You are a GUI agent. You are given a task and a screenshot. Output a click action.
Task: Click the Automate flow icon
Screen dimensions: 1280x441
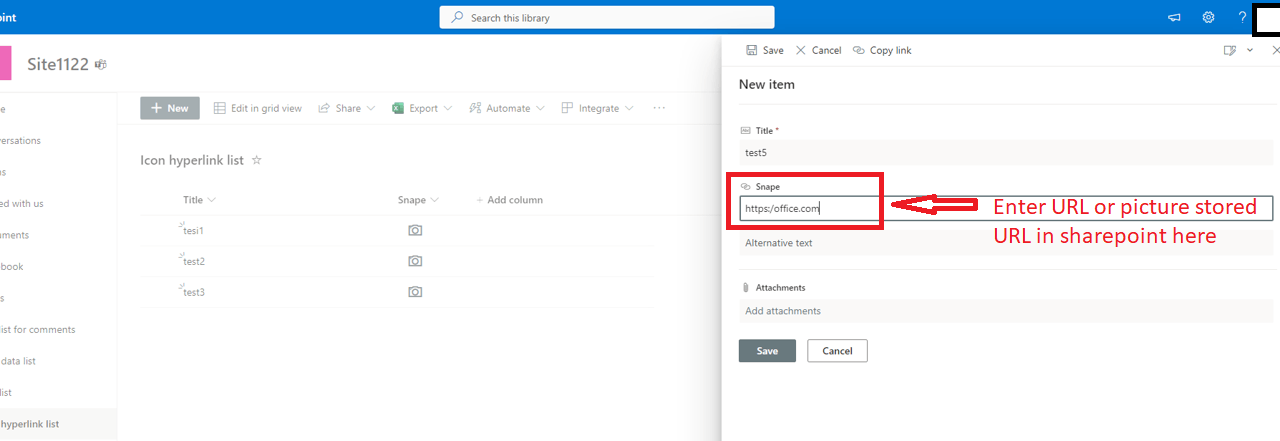(475, 108)
